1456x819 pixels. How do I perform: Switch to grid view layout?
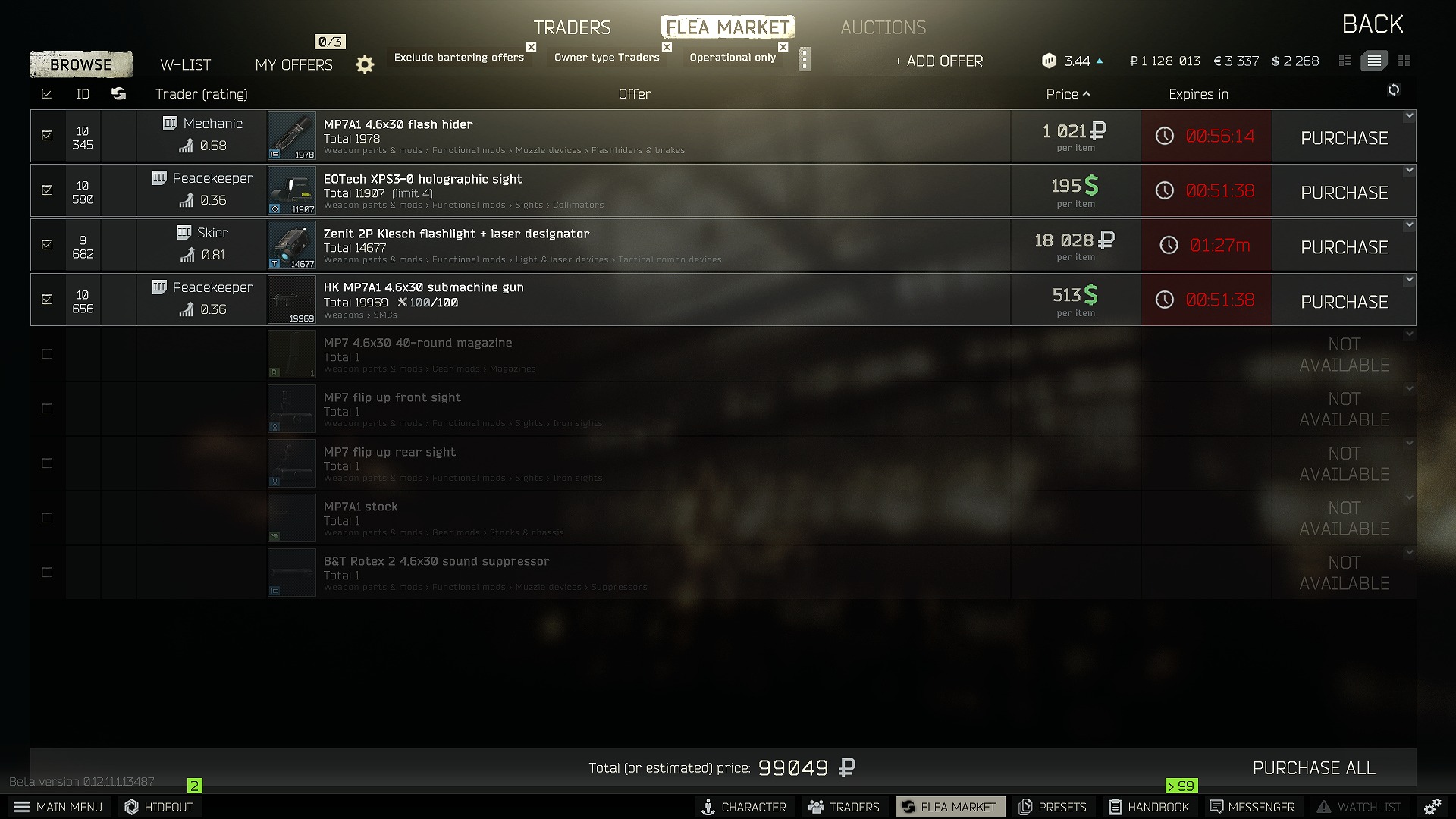pos(1404,61)
